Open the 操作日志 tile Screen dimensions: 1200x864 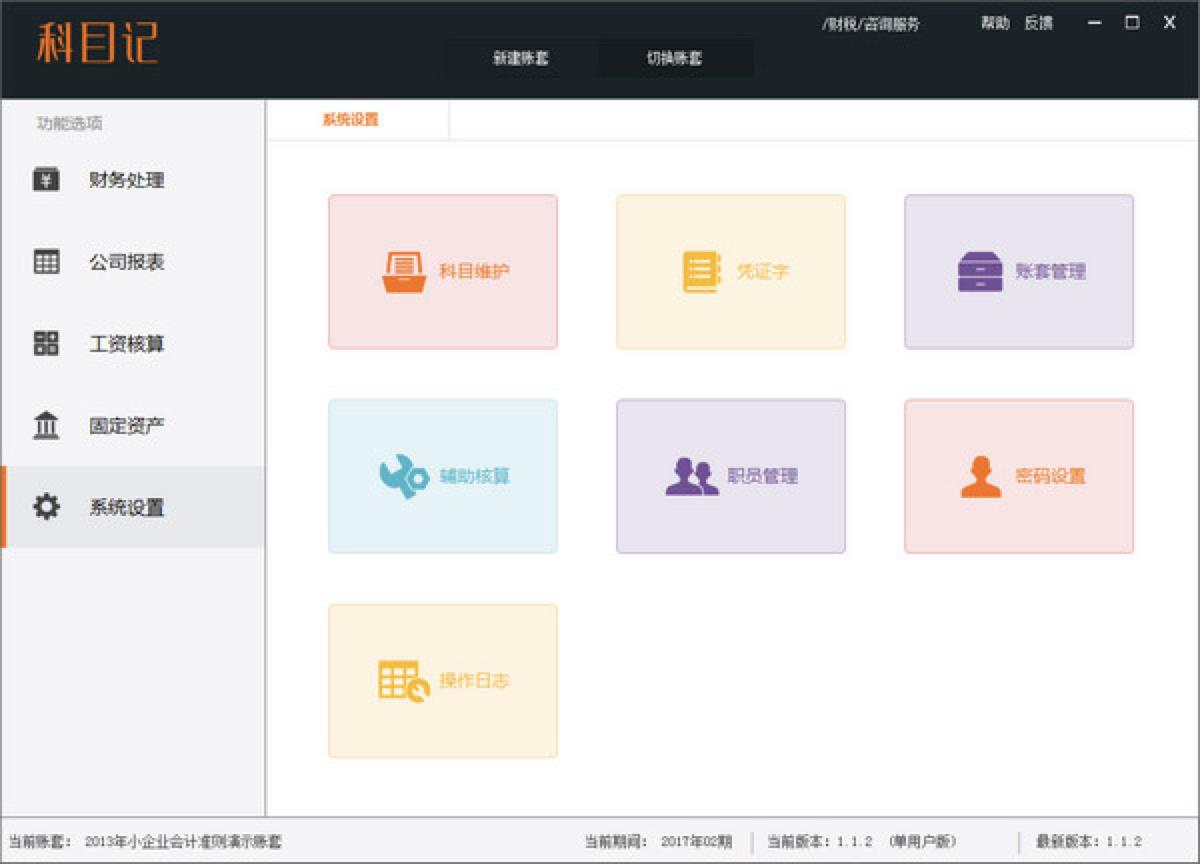[442, 680]
